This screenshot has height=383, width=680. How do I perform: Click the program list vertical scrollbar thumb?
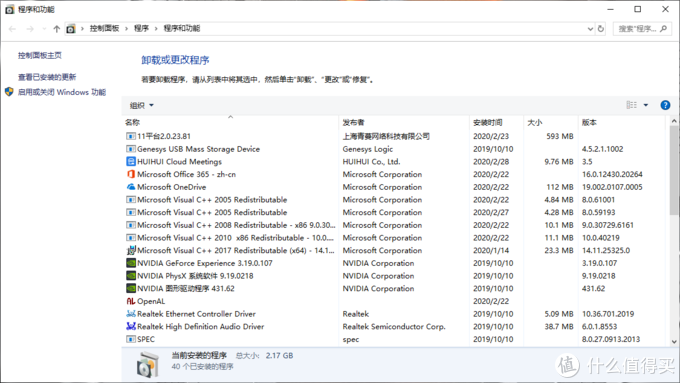tap(673, 169)
